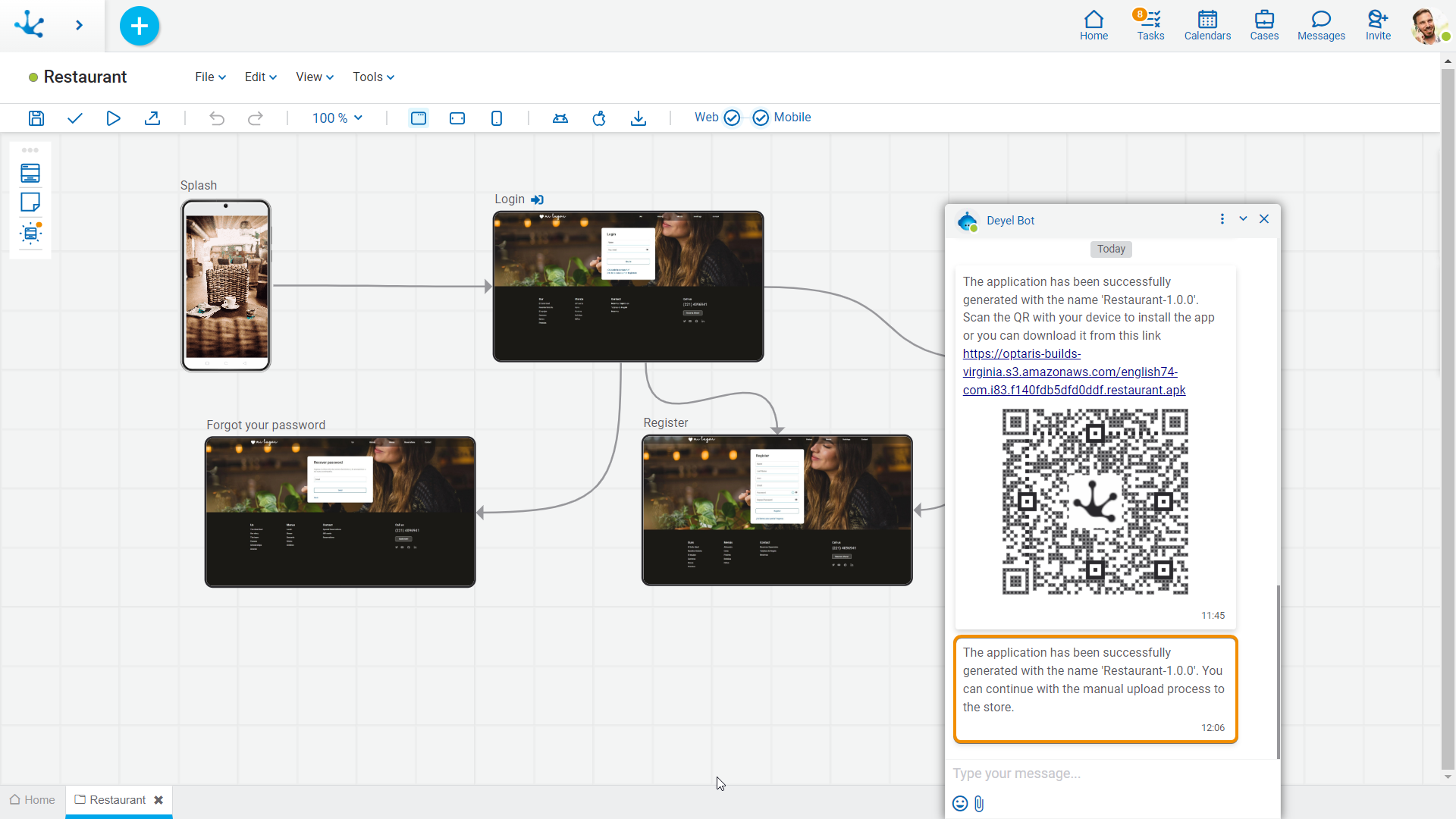The width and height of the screenshot is (1456, 819).
Task: Select the mobile phone view icon
Action: pos(497,118)
